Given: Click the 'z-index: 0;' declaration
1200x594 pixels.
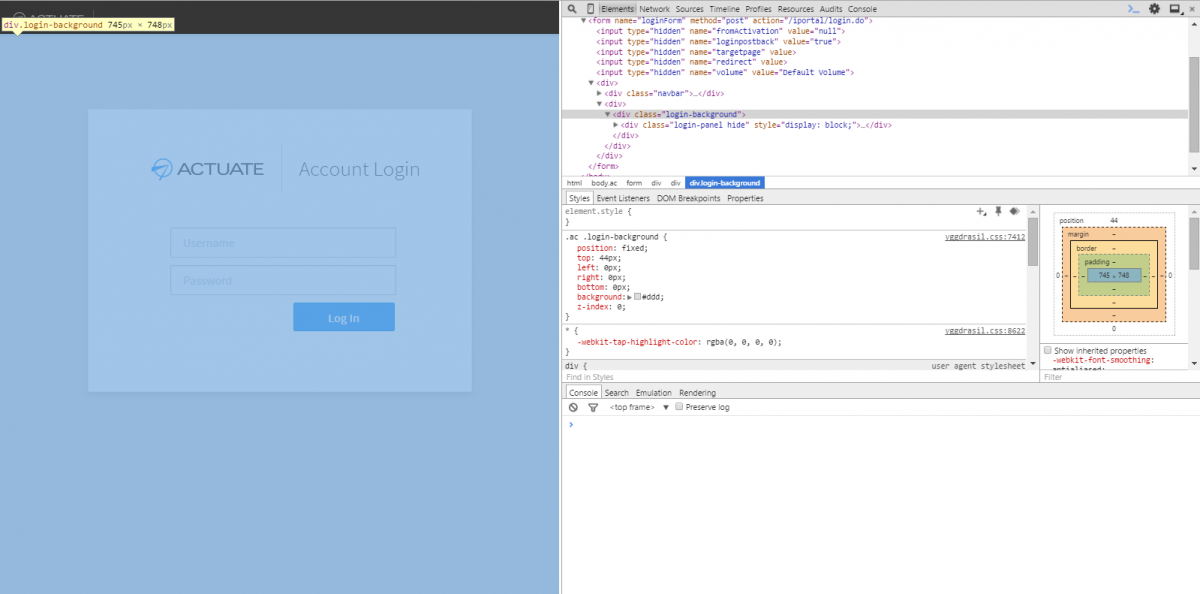Looking at the screenshot, I should 604,307.
